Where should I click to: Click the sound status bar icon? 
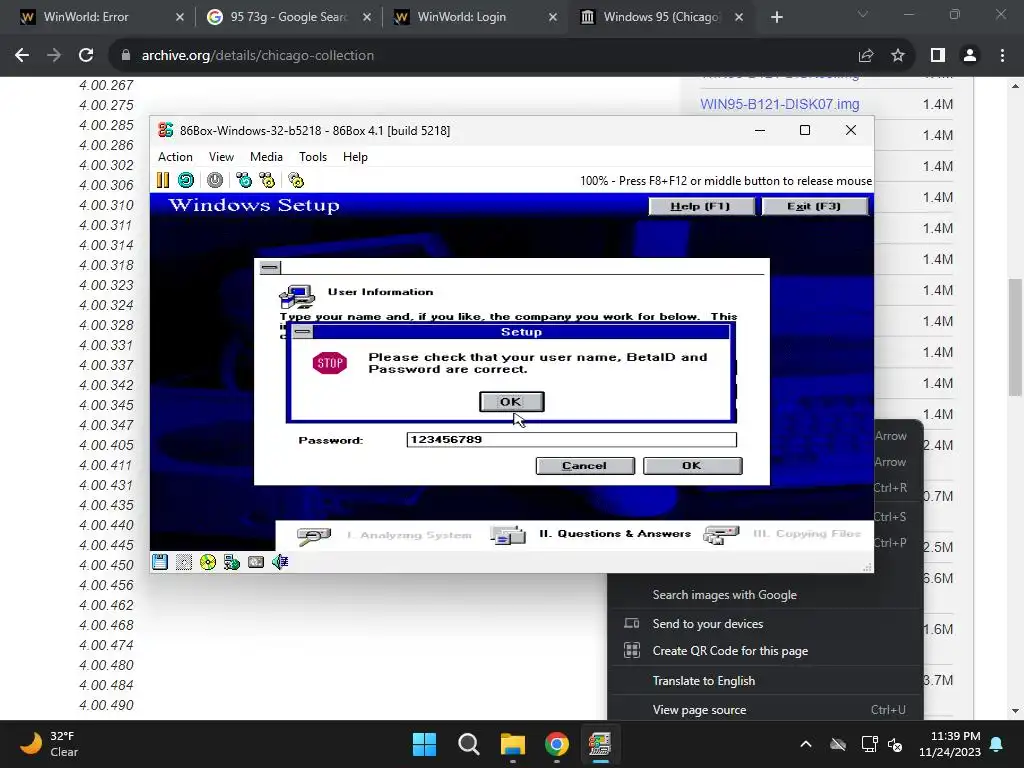[x=280, y=562]
